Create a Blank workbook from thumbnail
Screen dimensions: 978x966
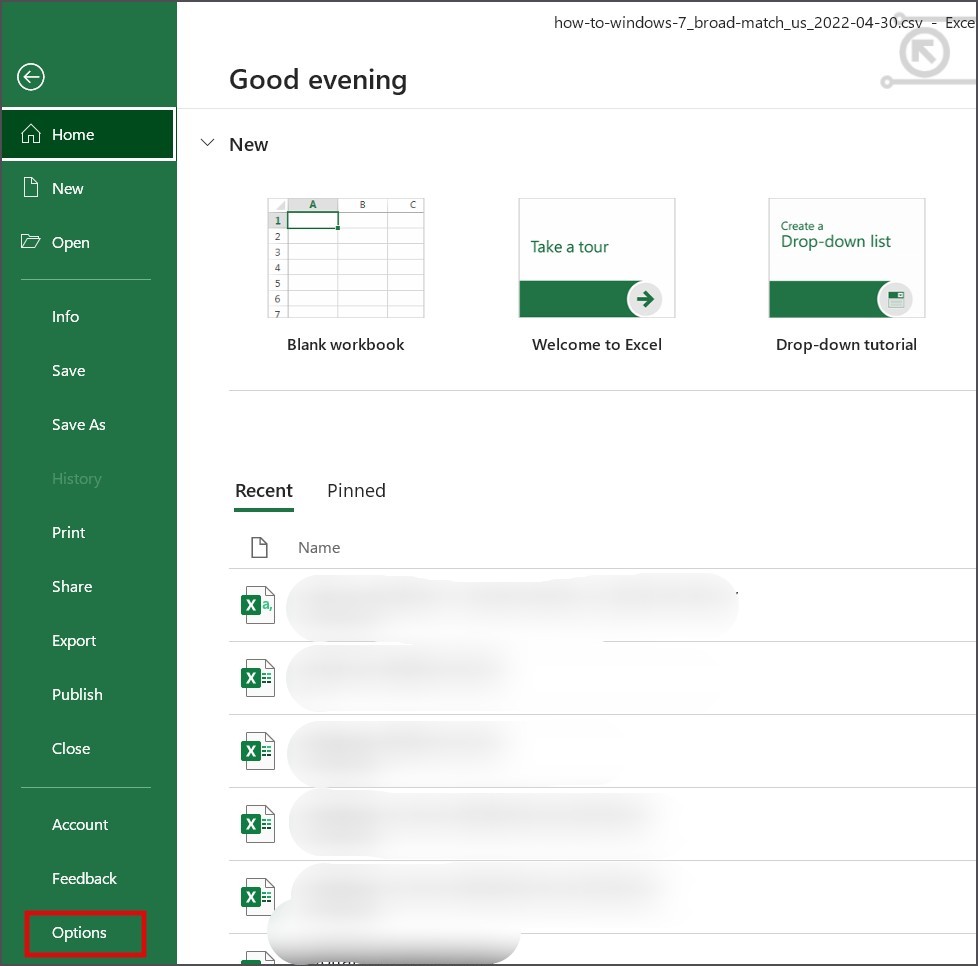click(346, 258)
